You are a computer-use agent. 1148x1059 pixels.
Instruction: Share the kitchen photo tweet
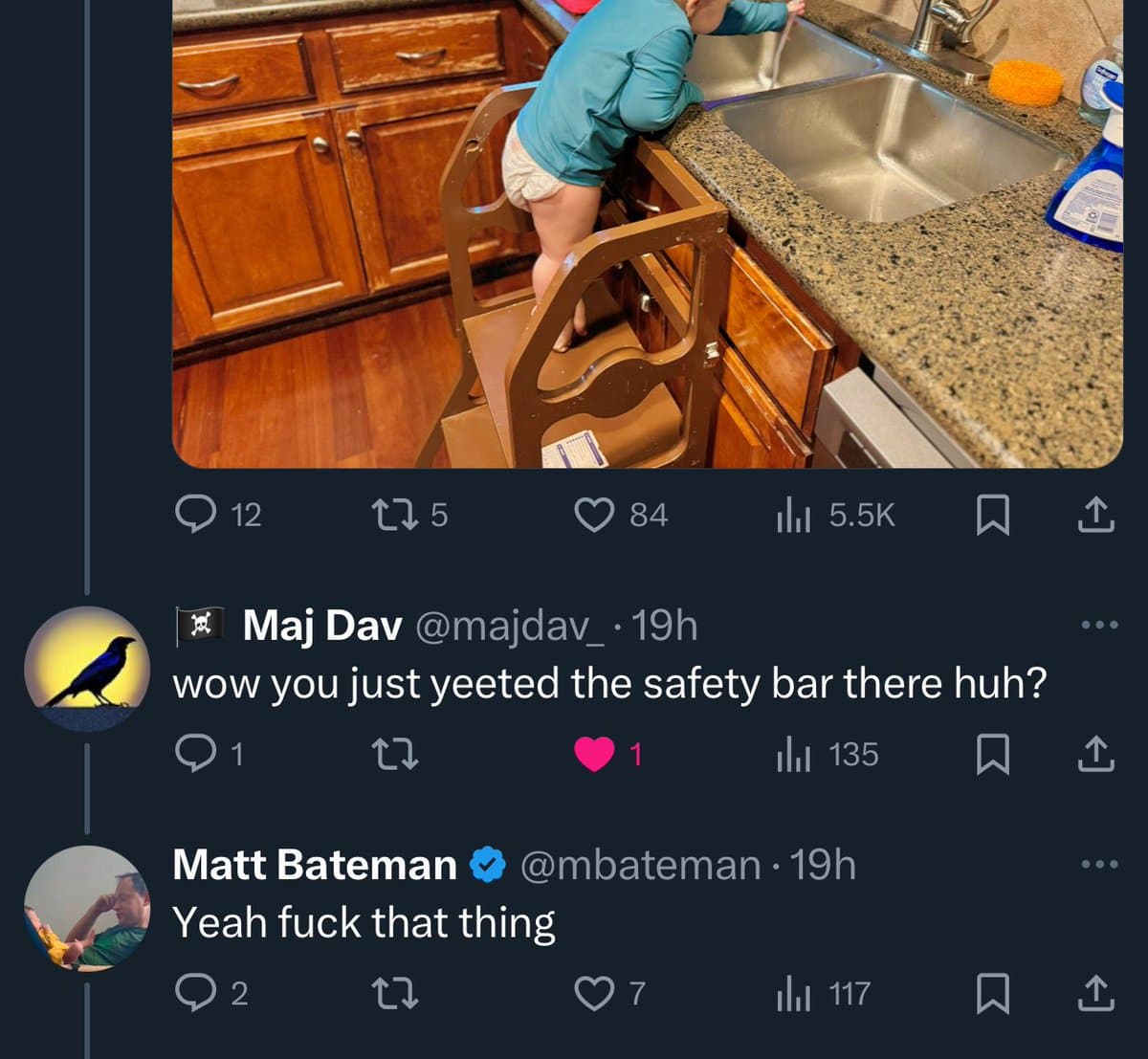[x=1096, y=516]
